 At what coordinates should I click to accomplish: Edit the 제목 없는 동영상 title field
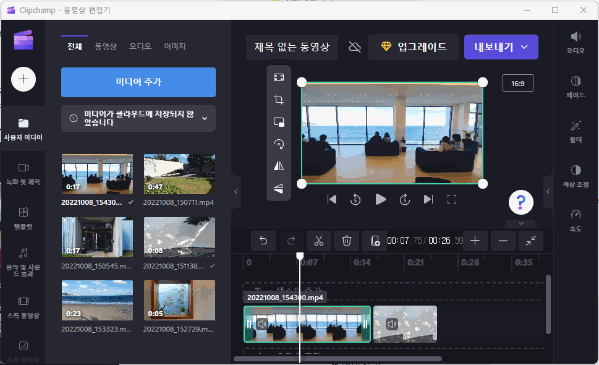(292, 47)
